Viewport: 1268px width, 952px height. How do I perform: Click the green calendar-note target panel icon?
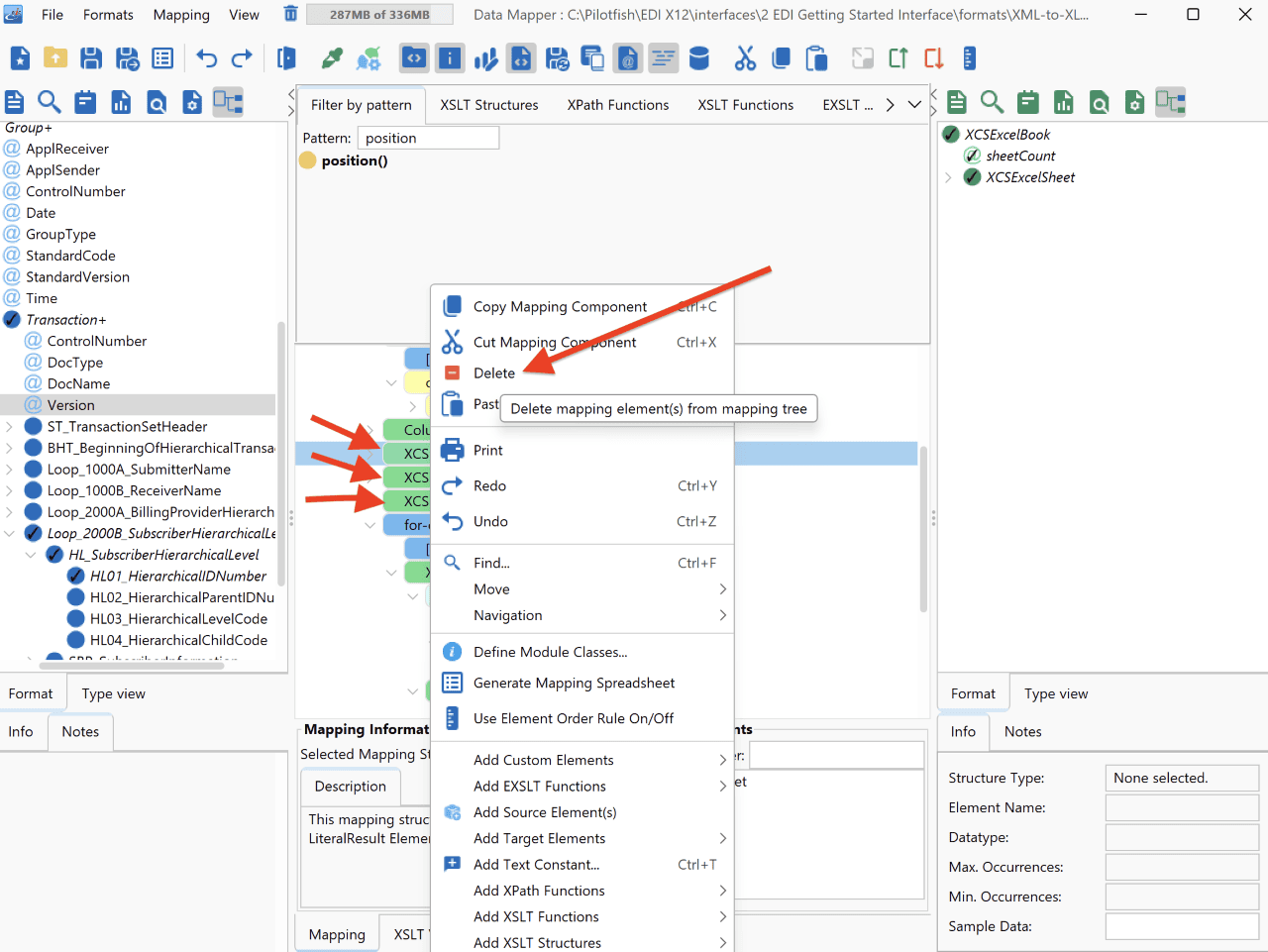pyautogui.click(x=1027, y=102)
